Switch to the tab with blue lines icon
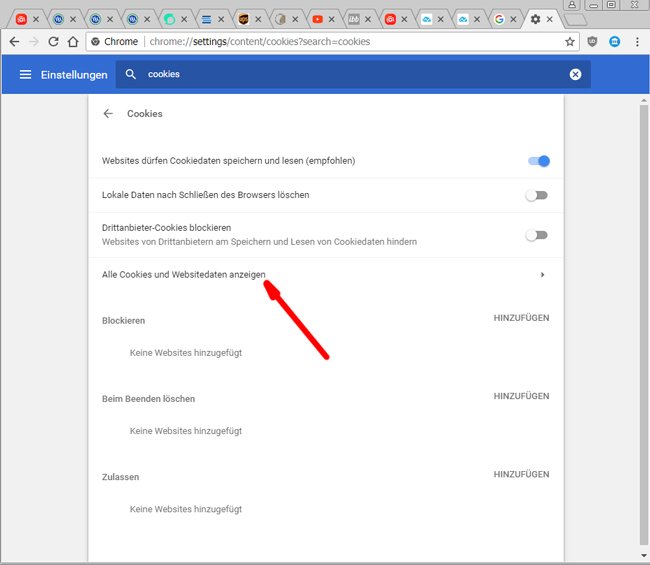 [206, 19]
